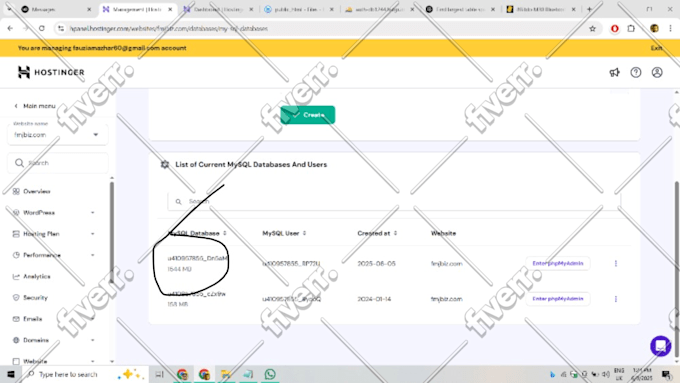Image resolution: width=680 pixels, height=383 pixels.
Task: Open the Analytics sidebar item
Action: pyautogui.click(x=37, y=276)
